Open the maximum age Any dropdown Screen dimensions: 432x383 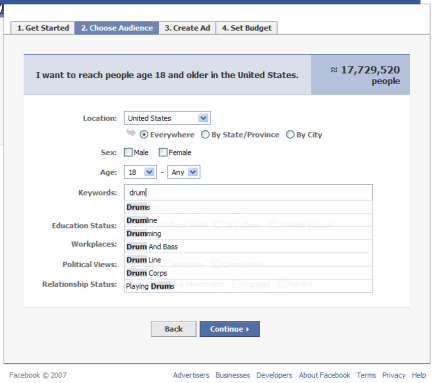pyautogui.click(x=184, y=172)
